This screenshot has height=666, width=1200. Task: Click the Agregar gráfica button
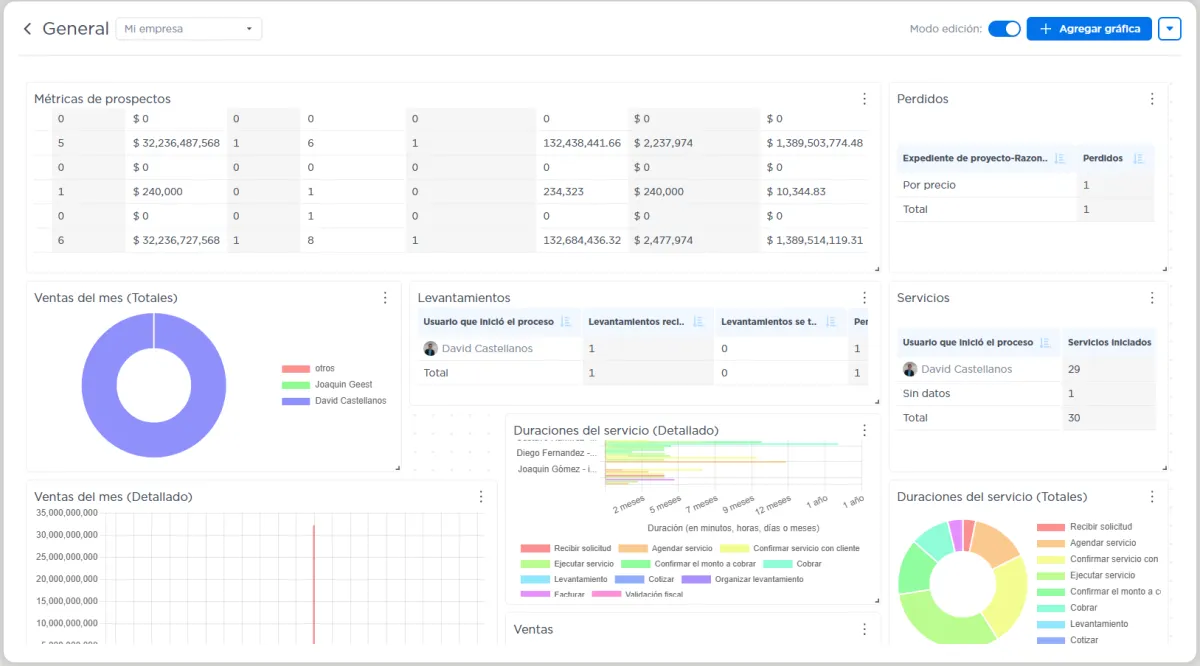1089,29
